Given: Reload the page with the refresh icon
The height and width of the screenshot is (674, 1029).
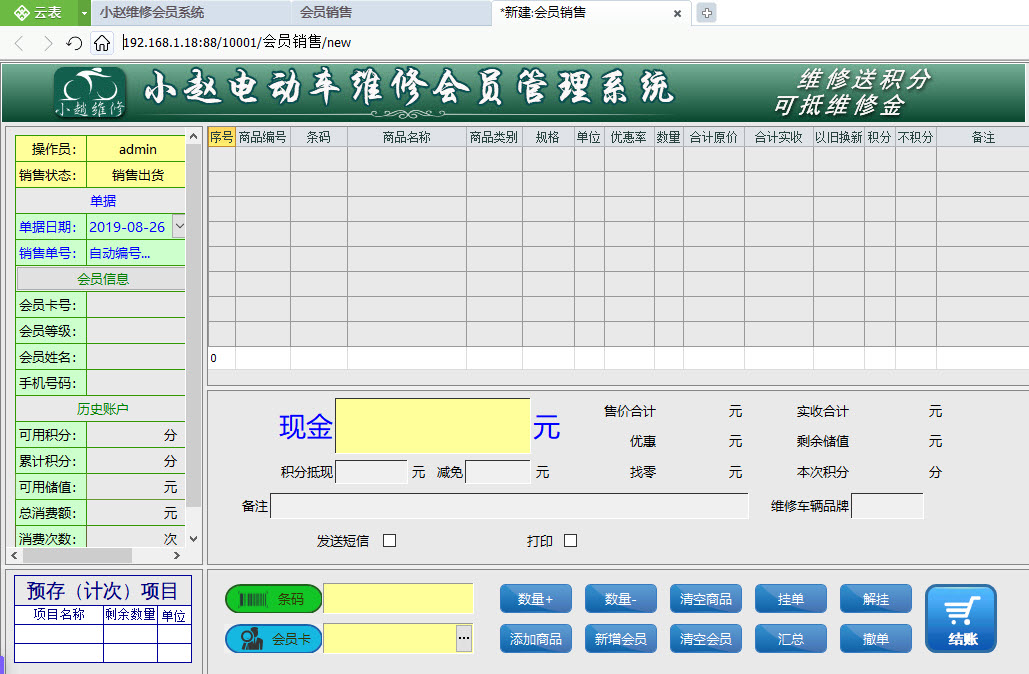Looking at the screenshot, I should coord(74,43).
